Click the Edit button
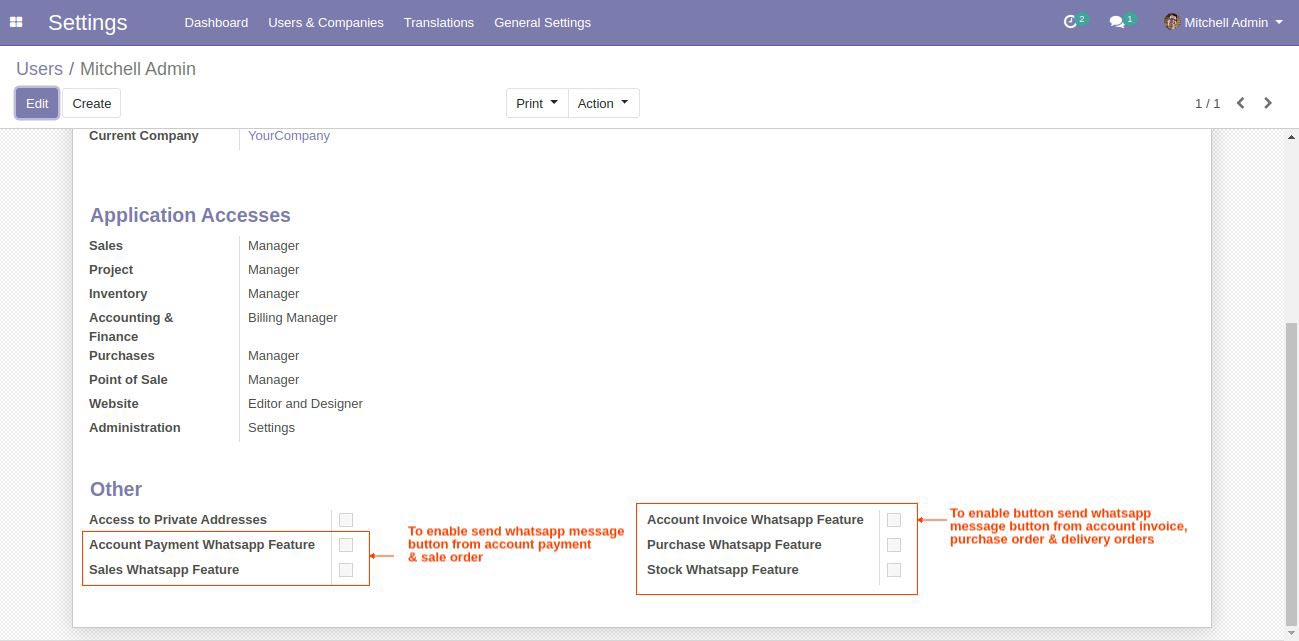This screenshot has height=641, width=1299. coord(37,103)
